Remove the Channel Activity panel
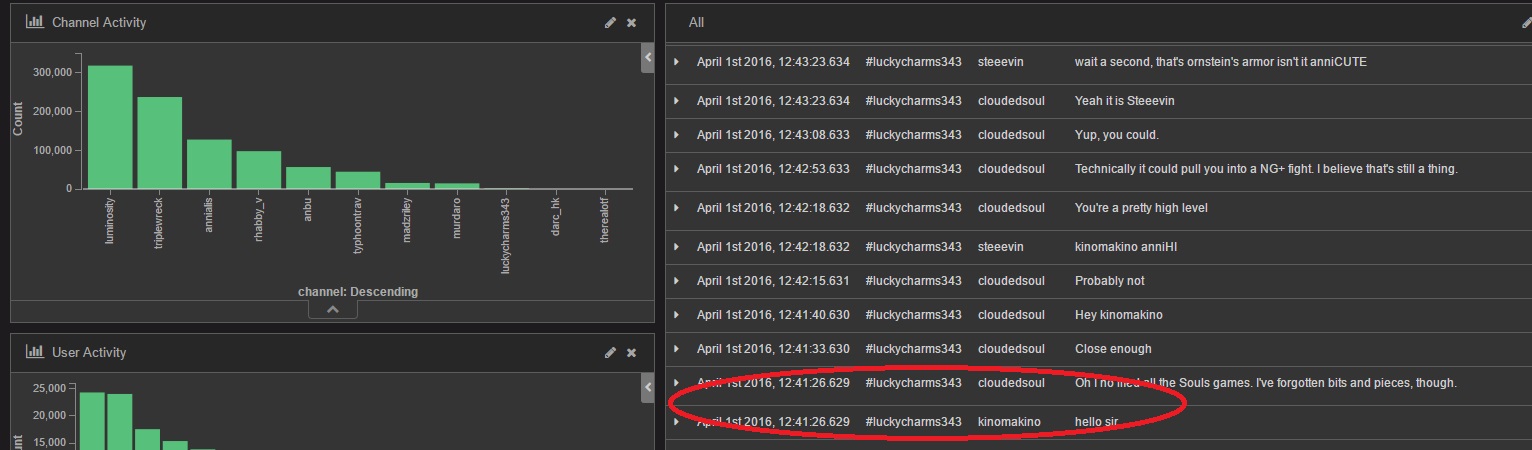This screenshot has width=1532, height=450. pos(631,22)
